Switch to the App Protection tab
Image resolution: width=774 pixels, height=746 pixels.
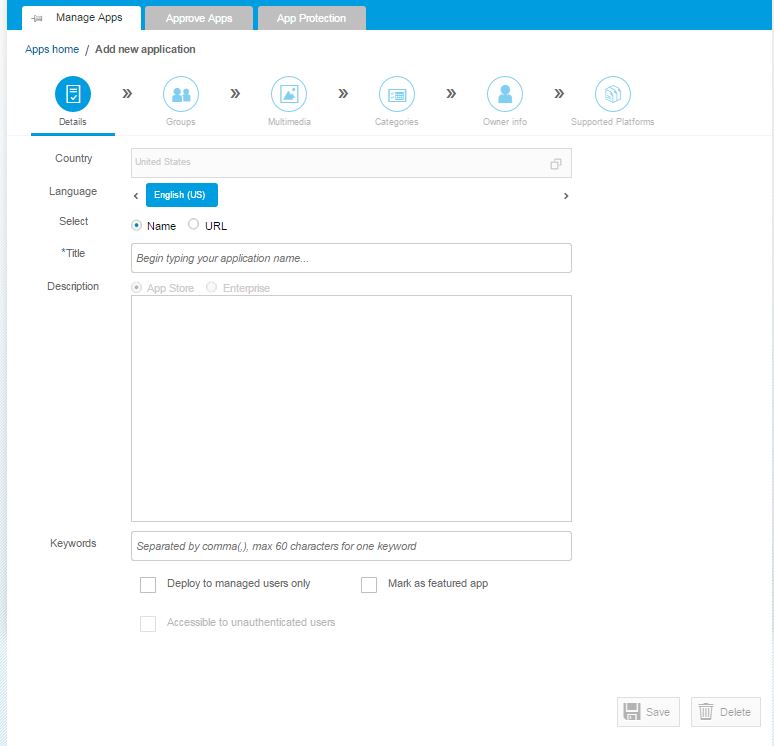(311, 18)
